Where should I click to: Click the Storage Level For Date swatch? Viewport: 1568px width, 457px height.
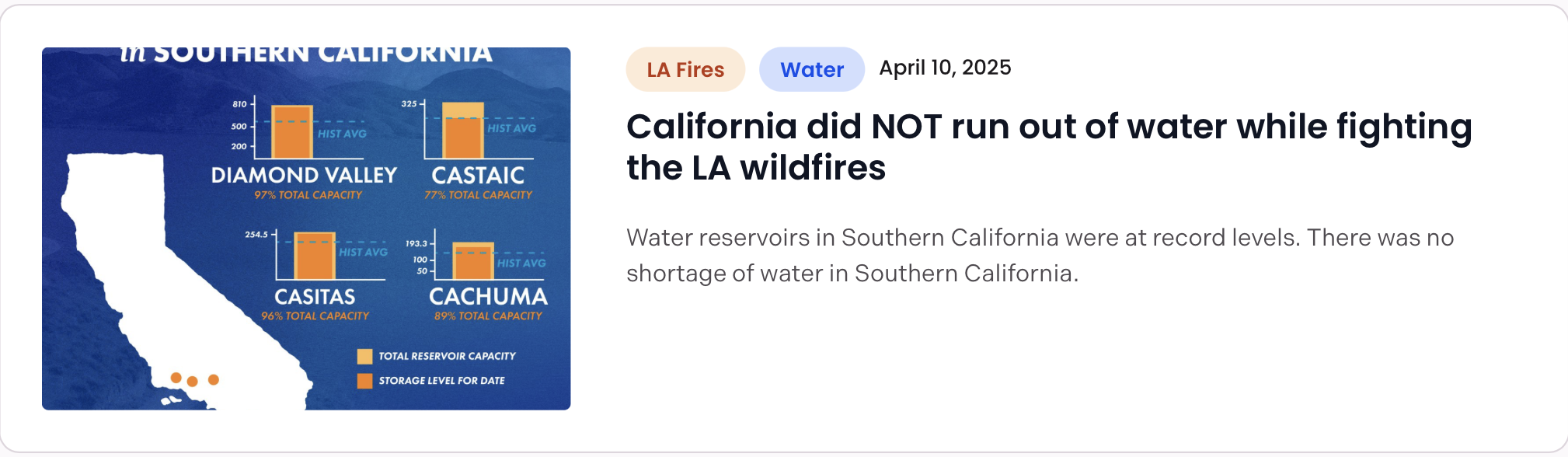pyautogui.click(x=364, y=381)
